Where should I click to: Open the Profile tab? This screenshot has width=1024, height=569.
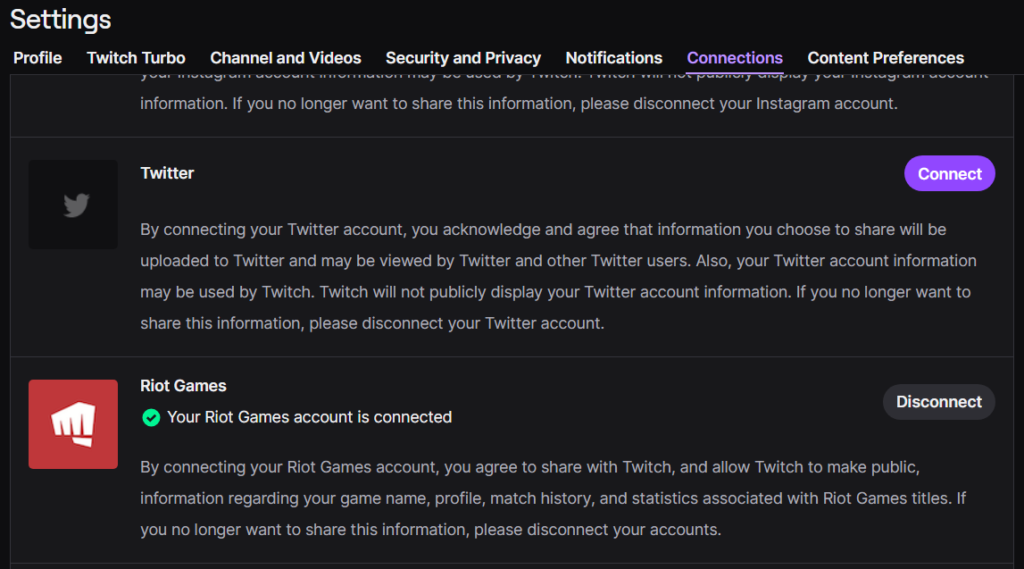(37, 58)
